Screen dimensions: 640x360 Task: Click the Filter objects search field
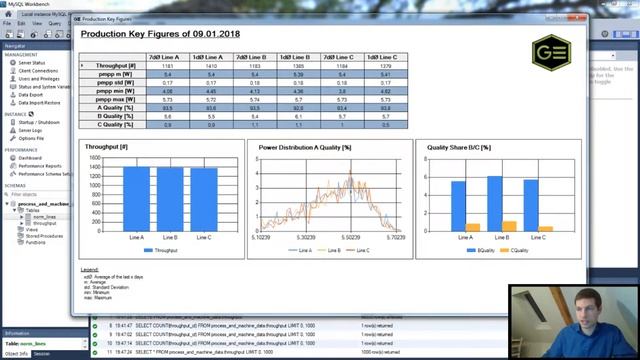click(x=39, y=195)
